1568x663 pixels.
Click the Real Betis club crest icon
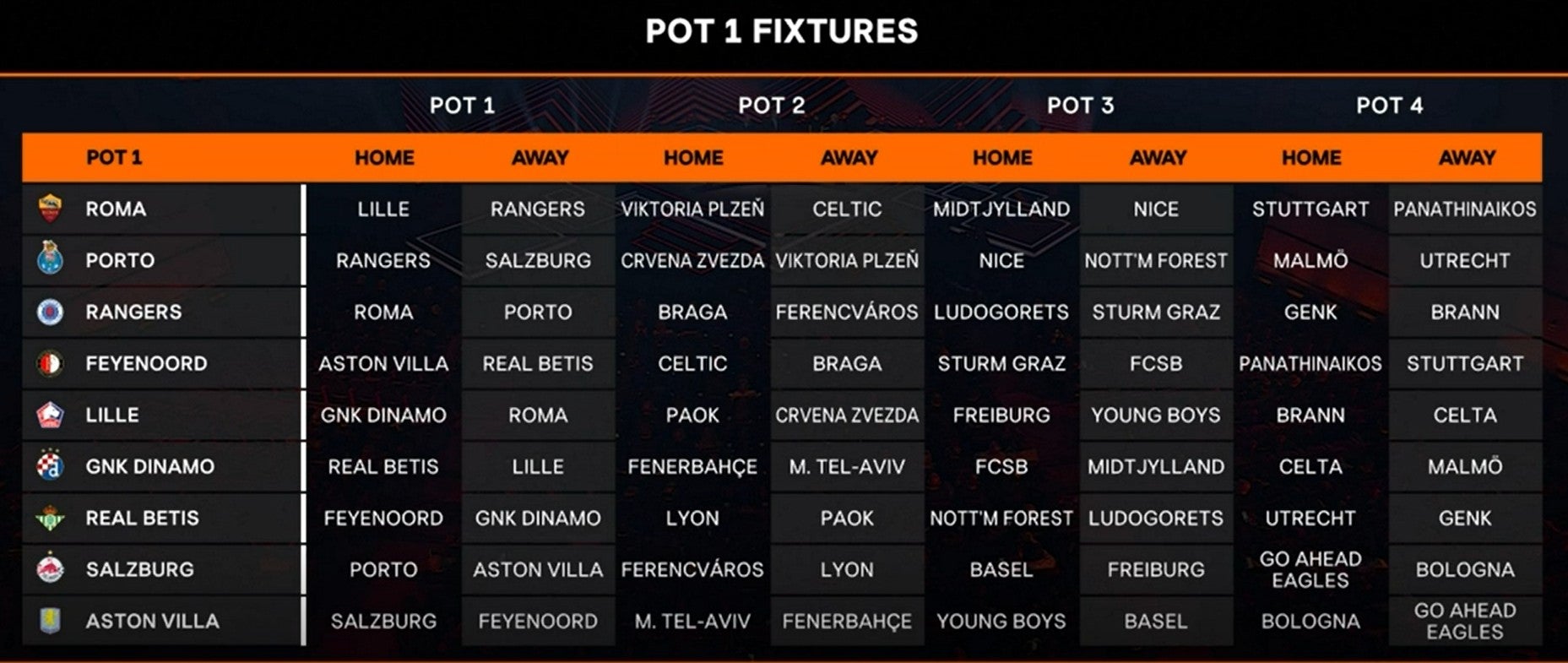pyautogui.click(x=51, y=518)
